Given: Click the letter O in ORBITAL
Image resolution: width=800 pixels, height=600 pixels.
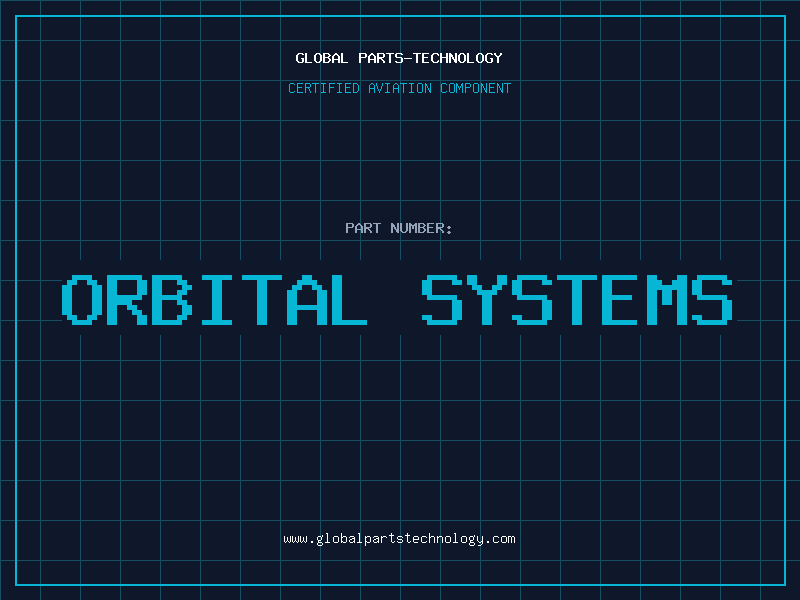Looking at the screenshot, I should tap(83, 300).
